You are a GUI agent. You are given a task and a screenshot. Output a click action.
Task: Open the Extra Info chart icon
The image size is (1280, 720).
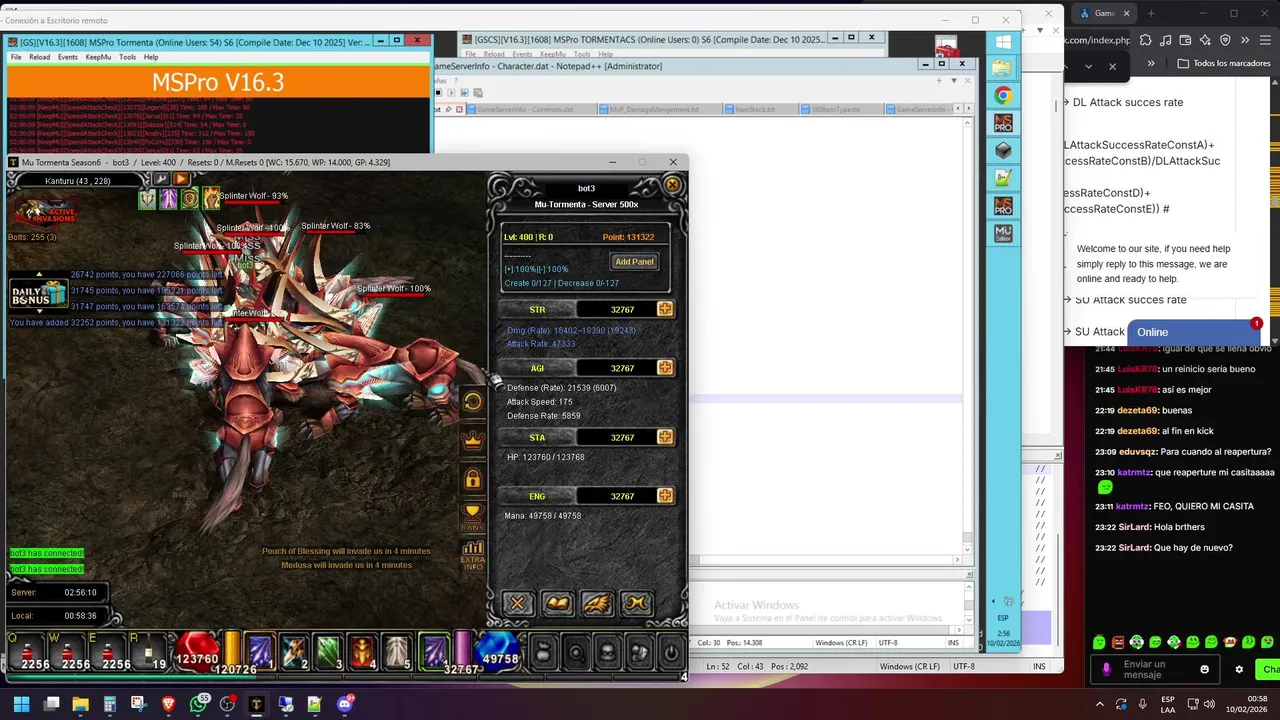pyautogui.click(x=473, y=553)
